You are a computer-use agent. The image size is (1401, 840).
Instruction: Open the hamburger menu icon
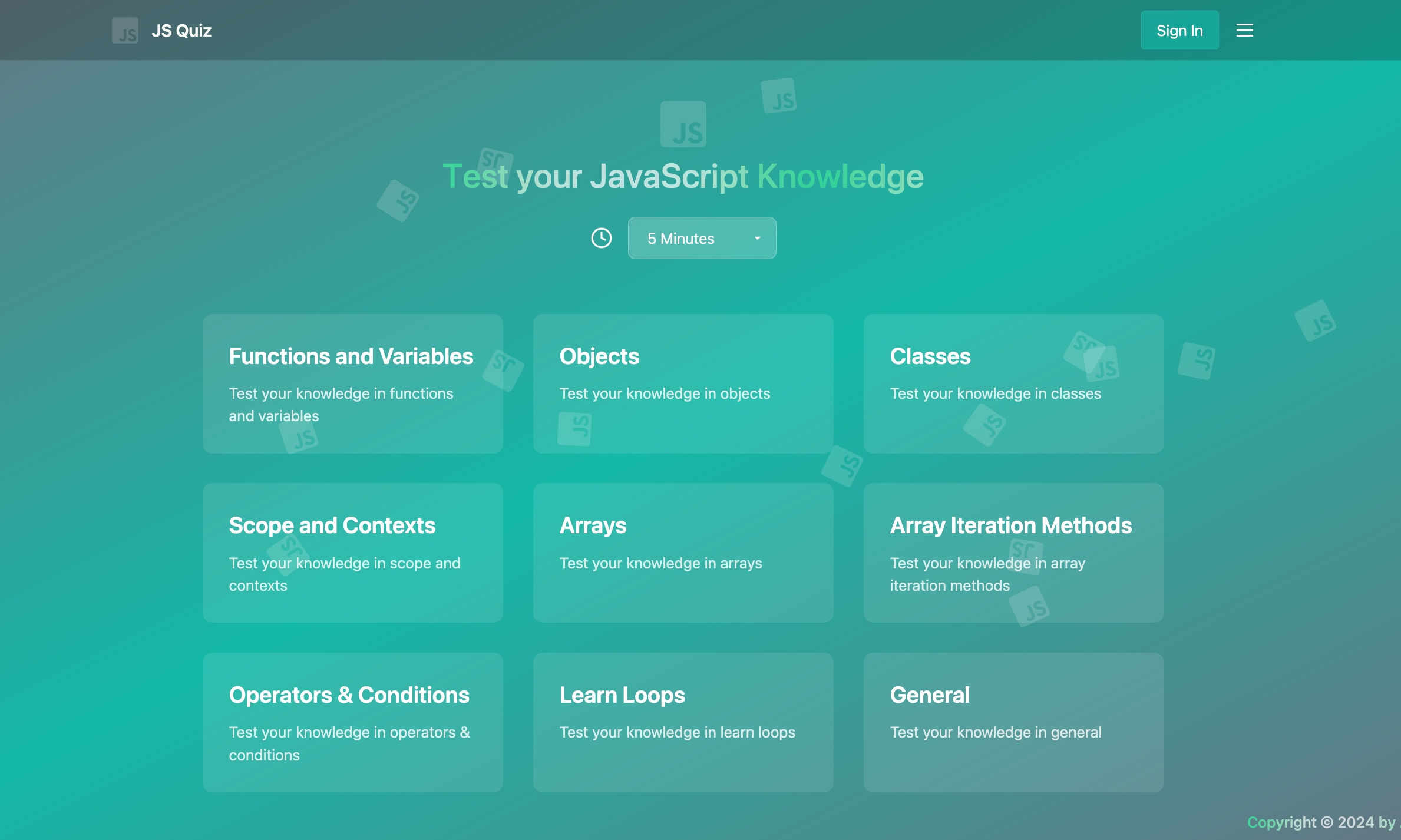(1244, 30)
